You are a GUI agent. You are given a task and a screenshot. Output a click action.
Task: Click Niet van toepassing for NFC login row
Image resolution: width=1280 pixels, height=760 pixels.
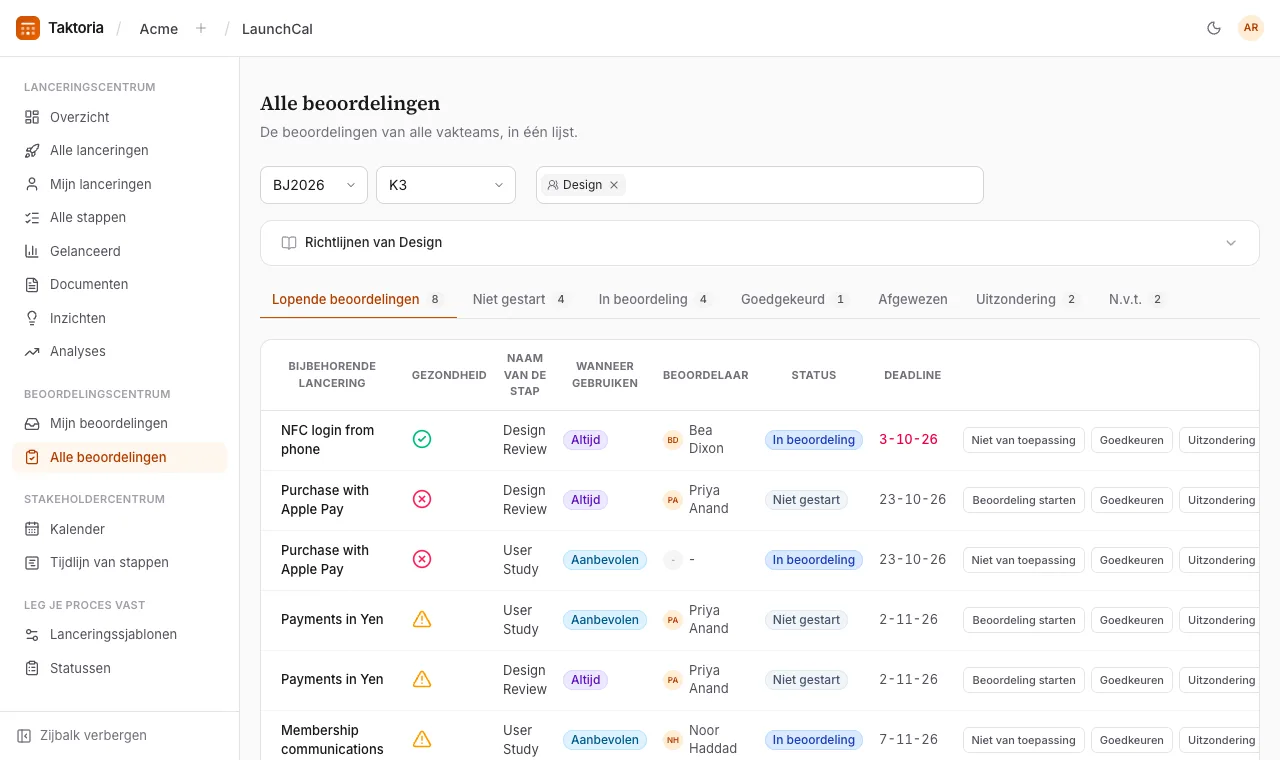point(1024,440)
